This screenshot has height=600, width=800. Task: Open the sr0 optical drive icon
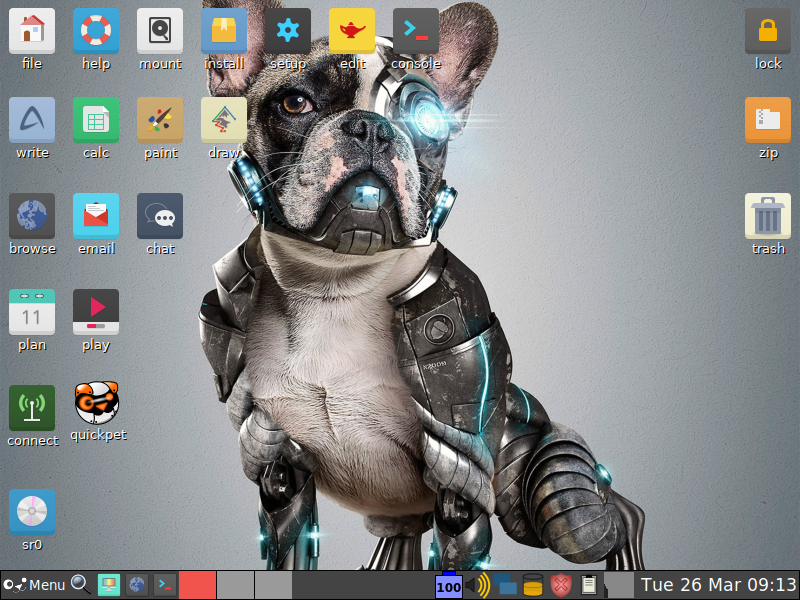32,513
